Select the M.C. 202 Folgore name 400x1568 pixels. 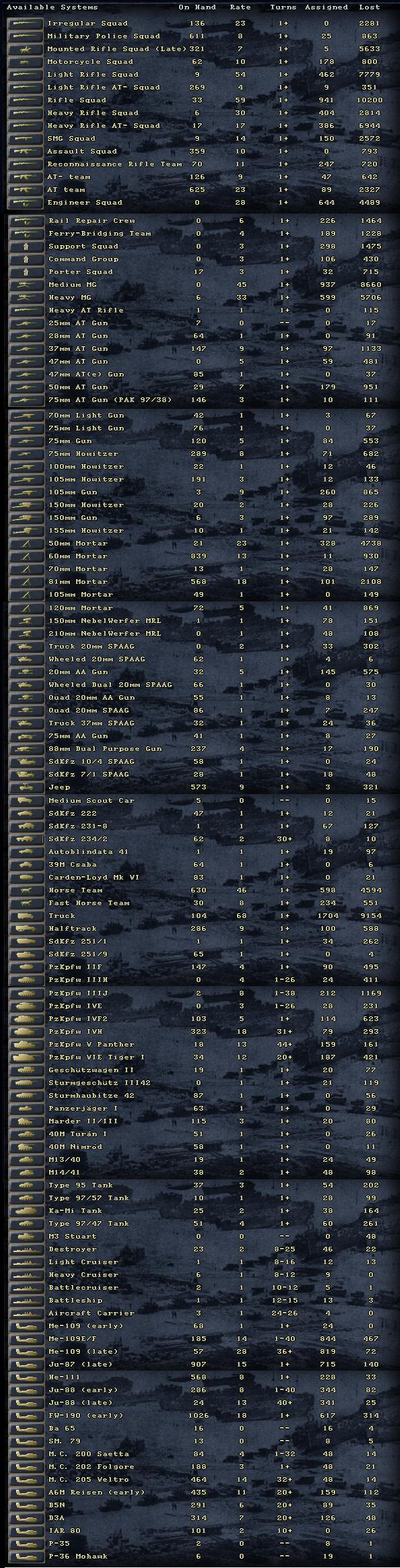(91, 1468)
